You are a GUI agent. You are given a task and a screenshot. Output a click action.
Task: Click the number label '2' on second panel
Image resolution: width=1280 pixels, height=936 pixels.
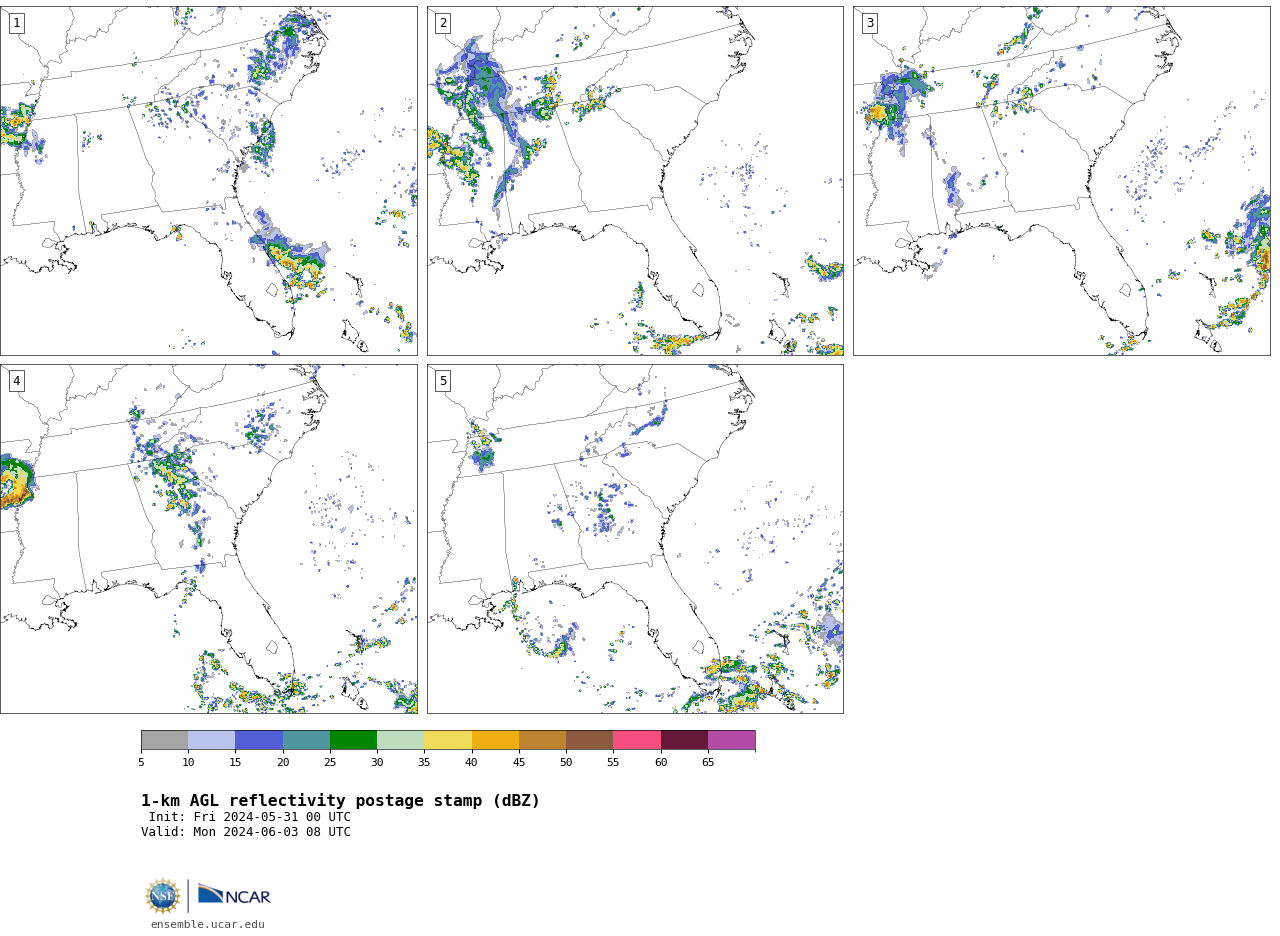(443, 23)
